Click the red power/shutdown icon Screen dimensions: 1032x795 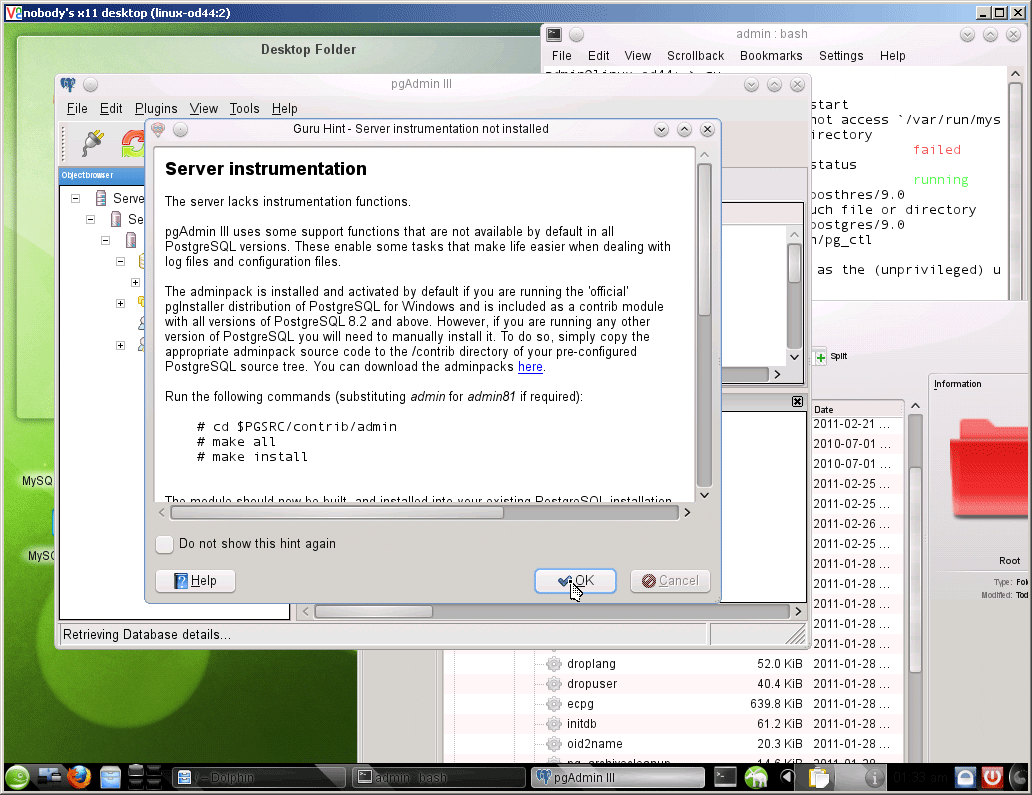tap(993, 778)
